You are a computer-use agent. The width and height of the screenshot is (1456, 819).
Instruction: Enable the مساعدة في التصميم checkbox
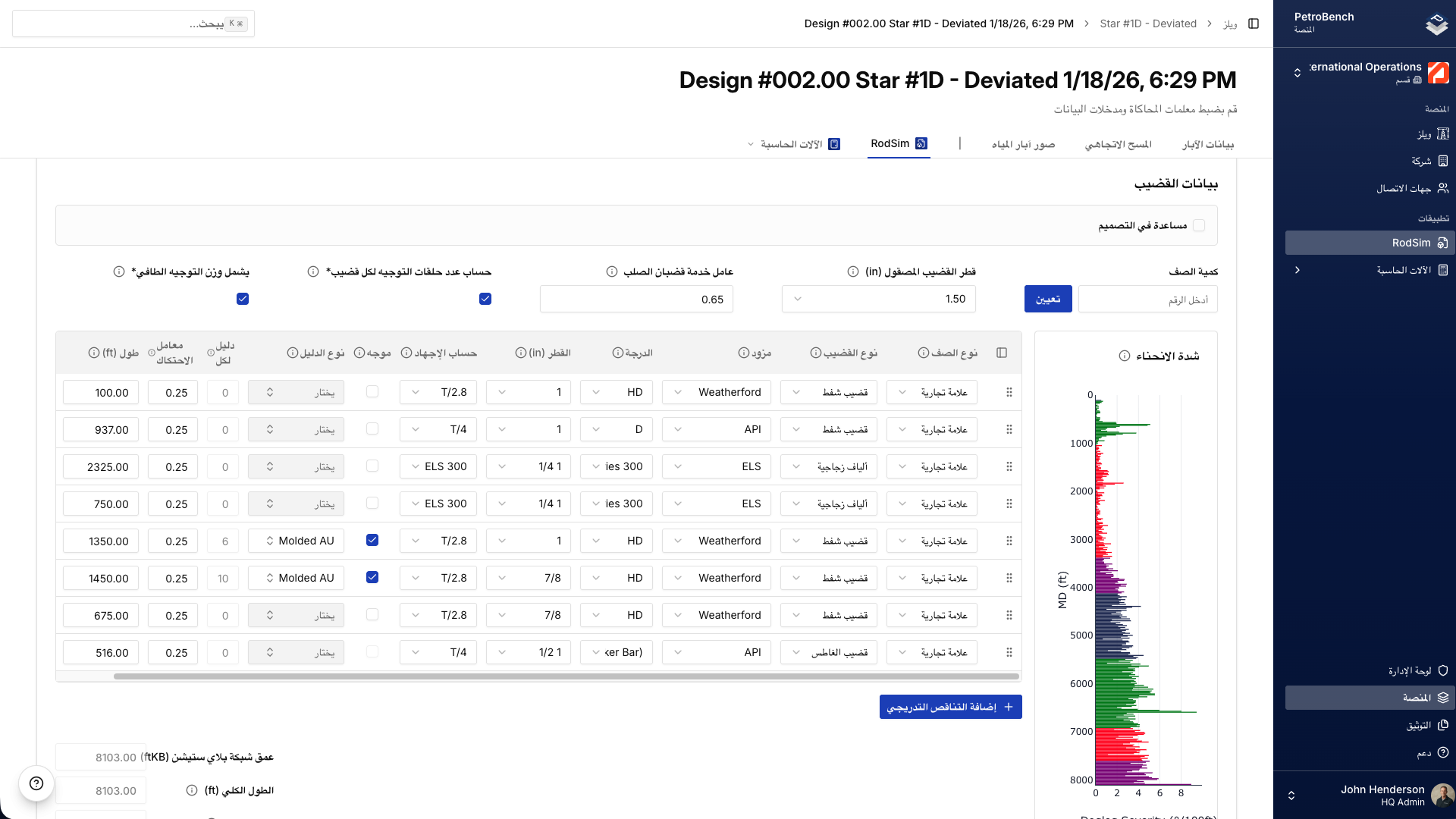click(x=1199, y=225)
